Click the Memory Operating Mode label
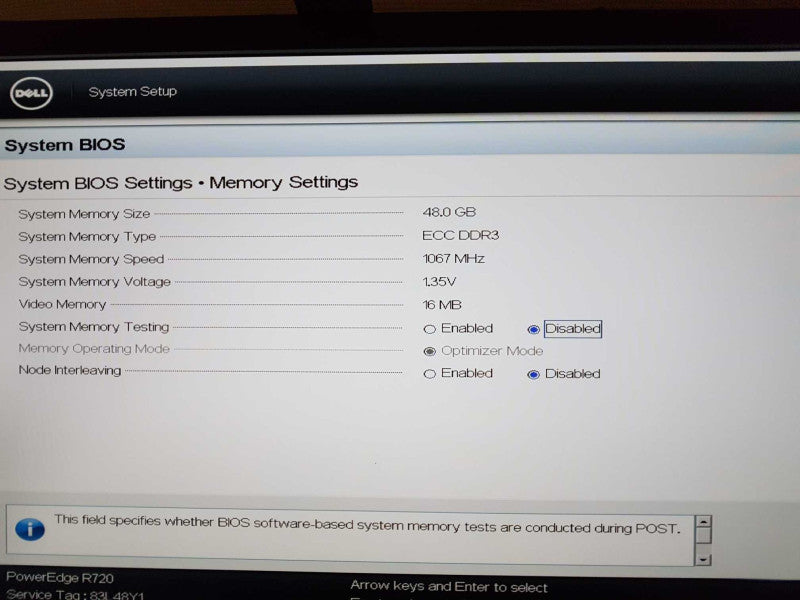 94,348
